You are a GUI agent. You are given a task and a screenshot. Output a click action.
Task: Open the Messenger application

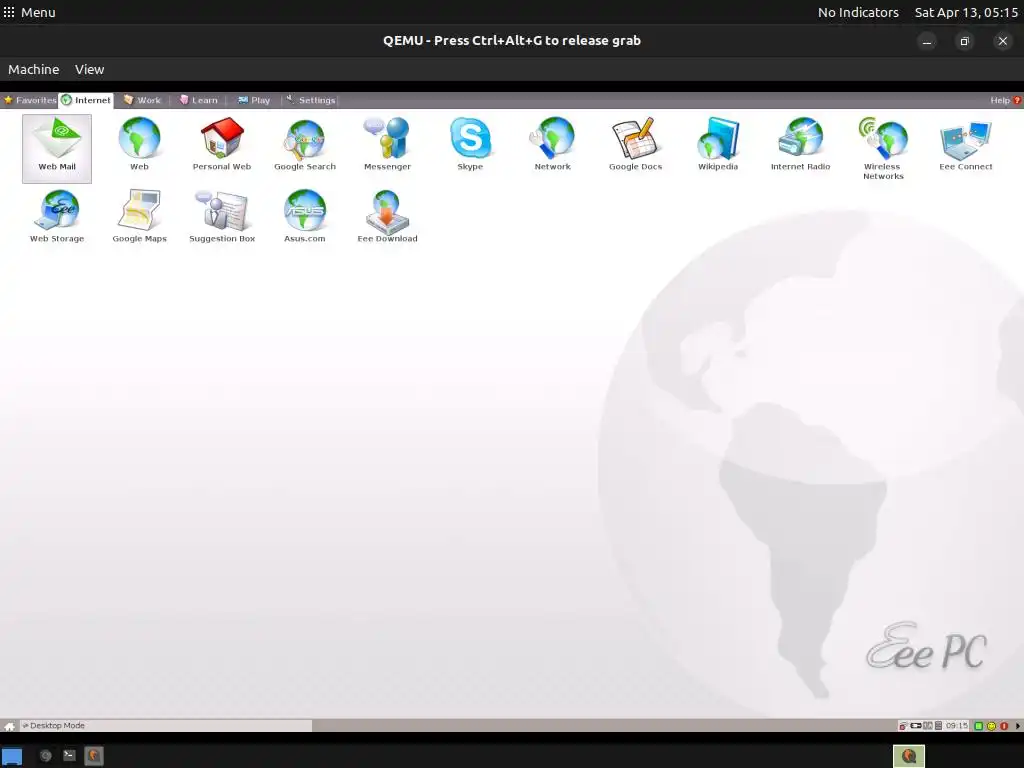(x=387, y=144)
